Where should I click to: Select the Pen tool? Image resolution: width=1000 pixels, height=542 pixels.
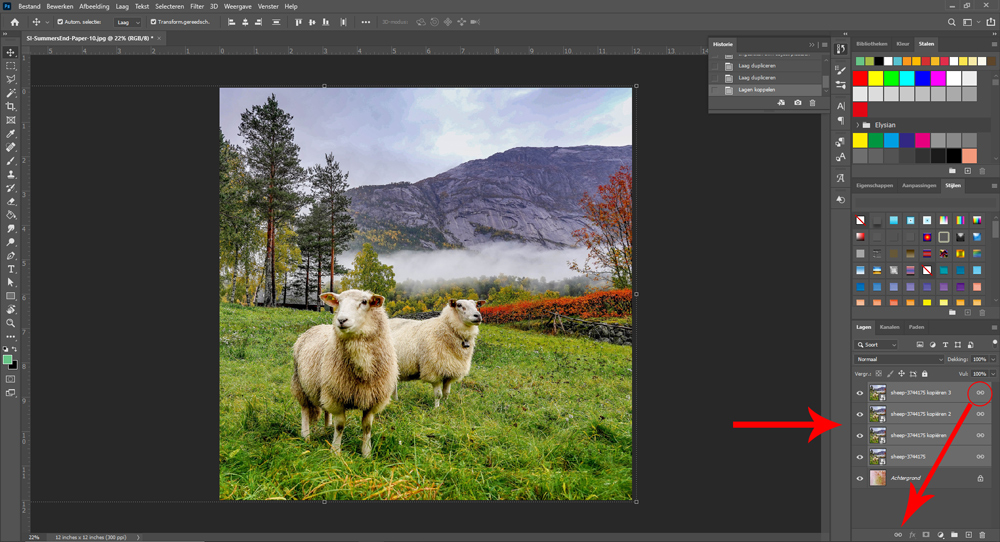11,256
